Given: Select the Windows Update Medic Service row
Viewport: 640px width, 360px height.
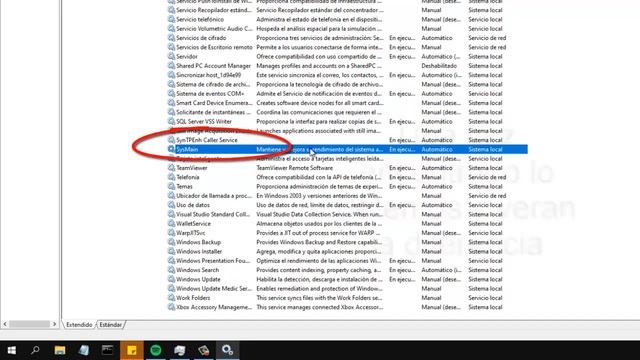Looking at the screenshot, I should point(213,289).
